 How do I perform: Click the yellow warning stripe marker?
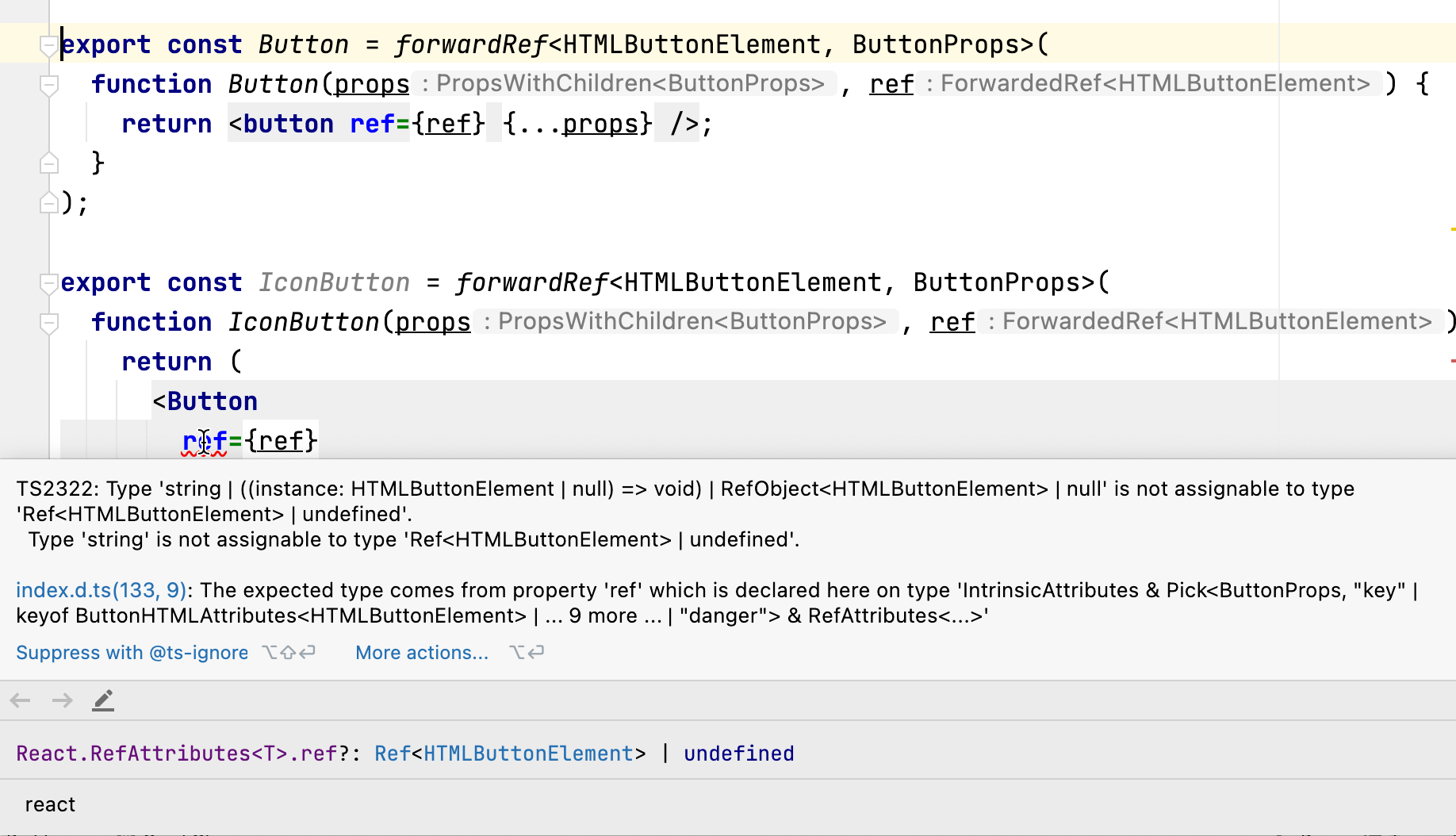1452,229
